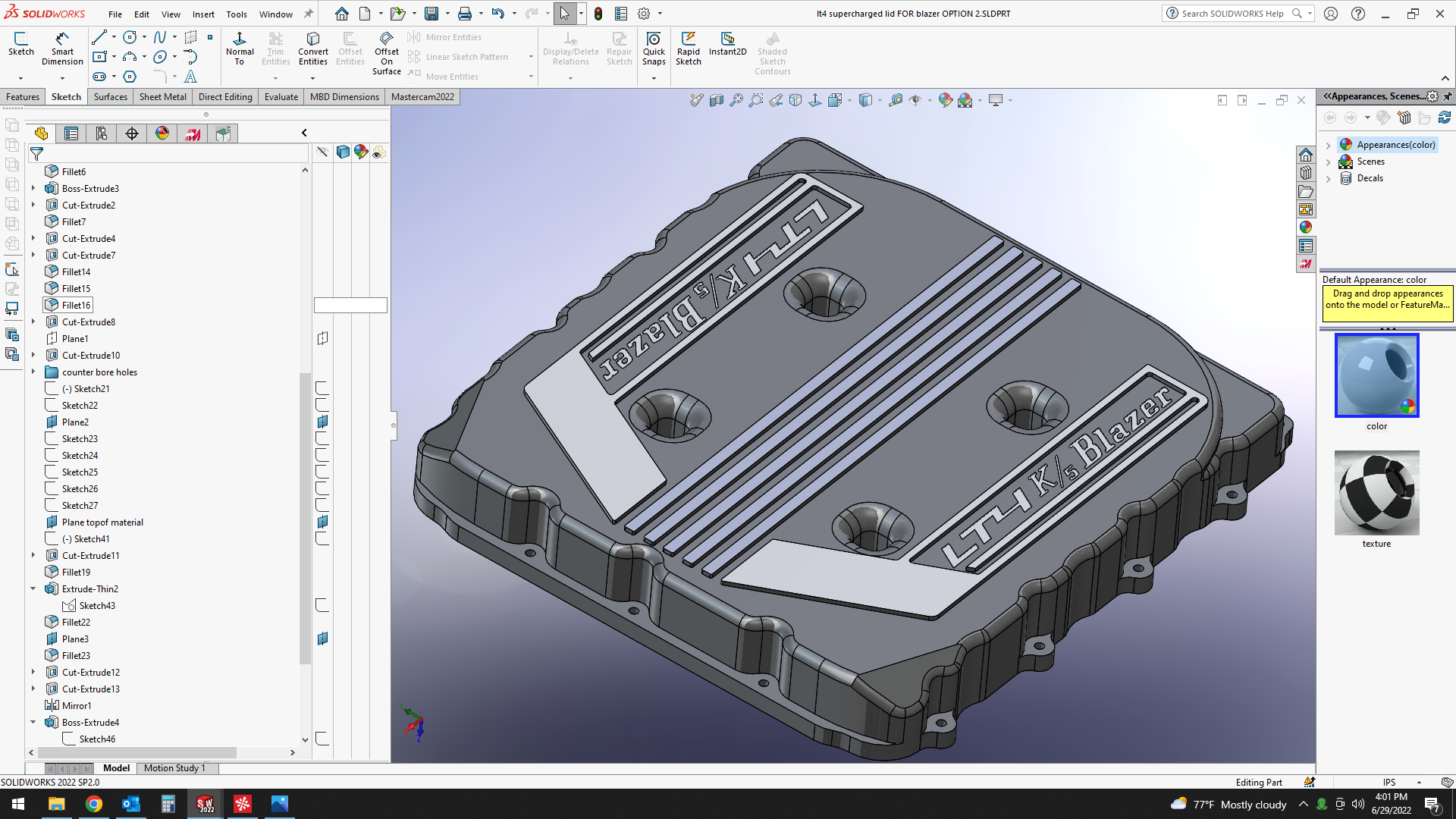Open the Insert menu
The width and height of the screenshot is (1456, 819).
click(203, 14)
